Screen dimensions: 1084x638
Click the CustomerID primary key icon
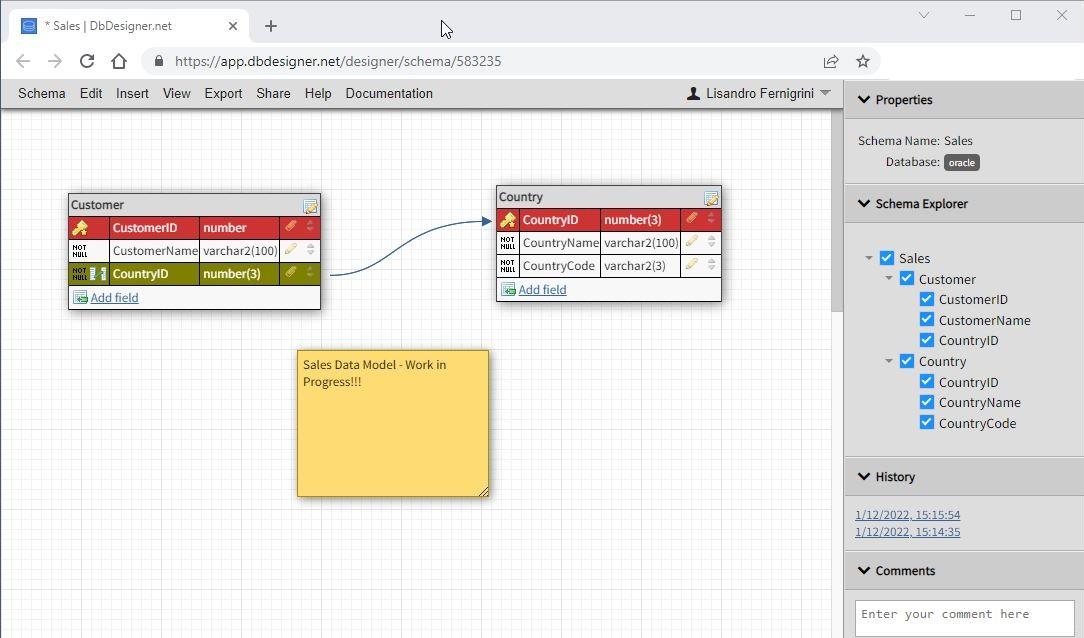click(80, 227)
